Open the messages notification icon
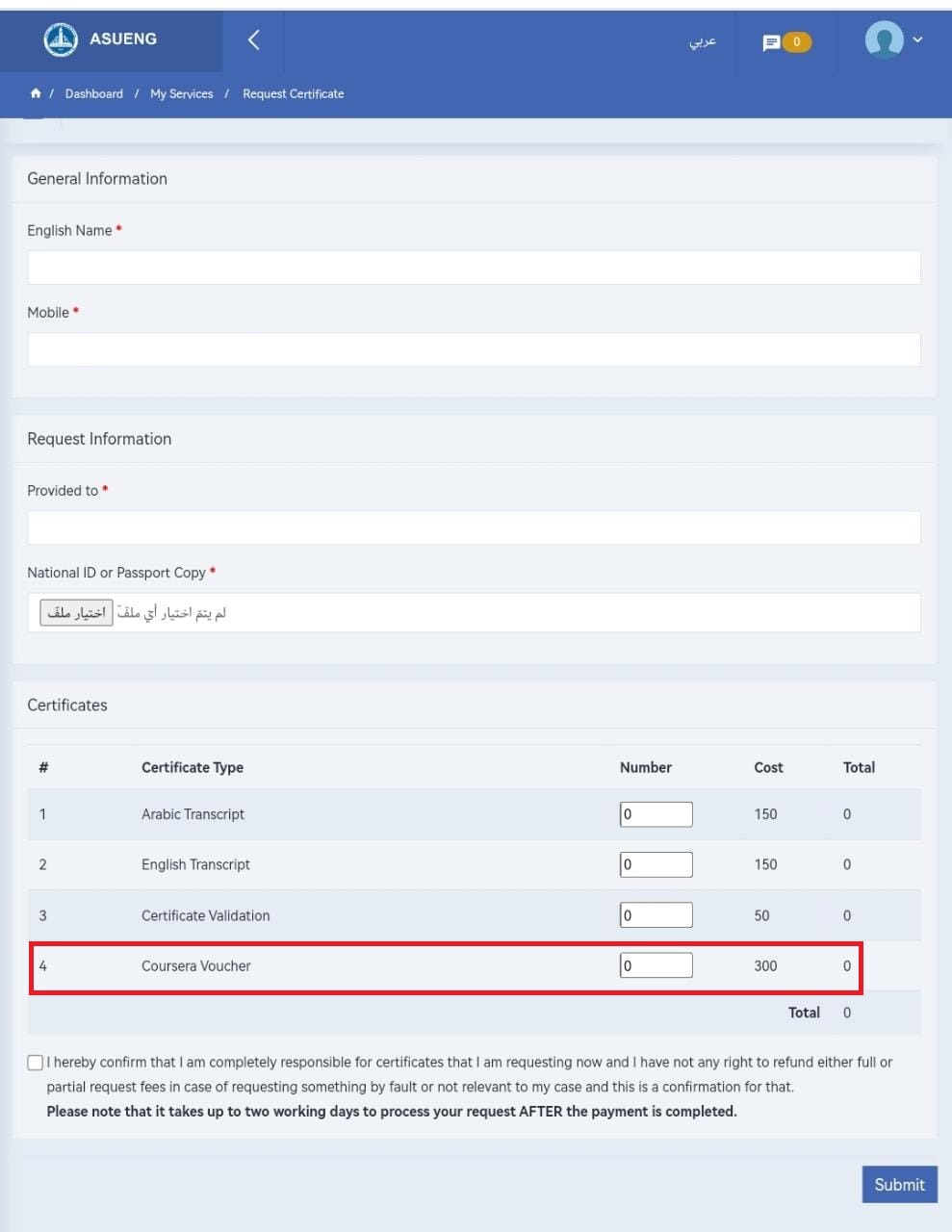 click(772, 42)
